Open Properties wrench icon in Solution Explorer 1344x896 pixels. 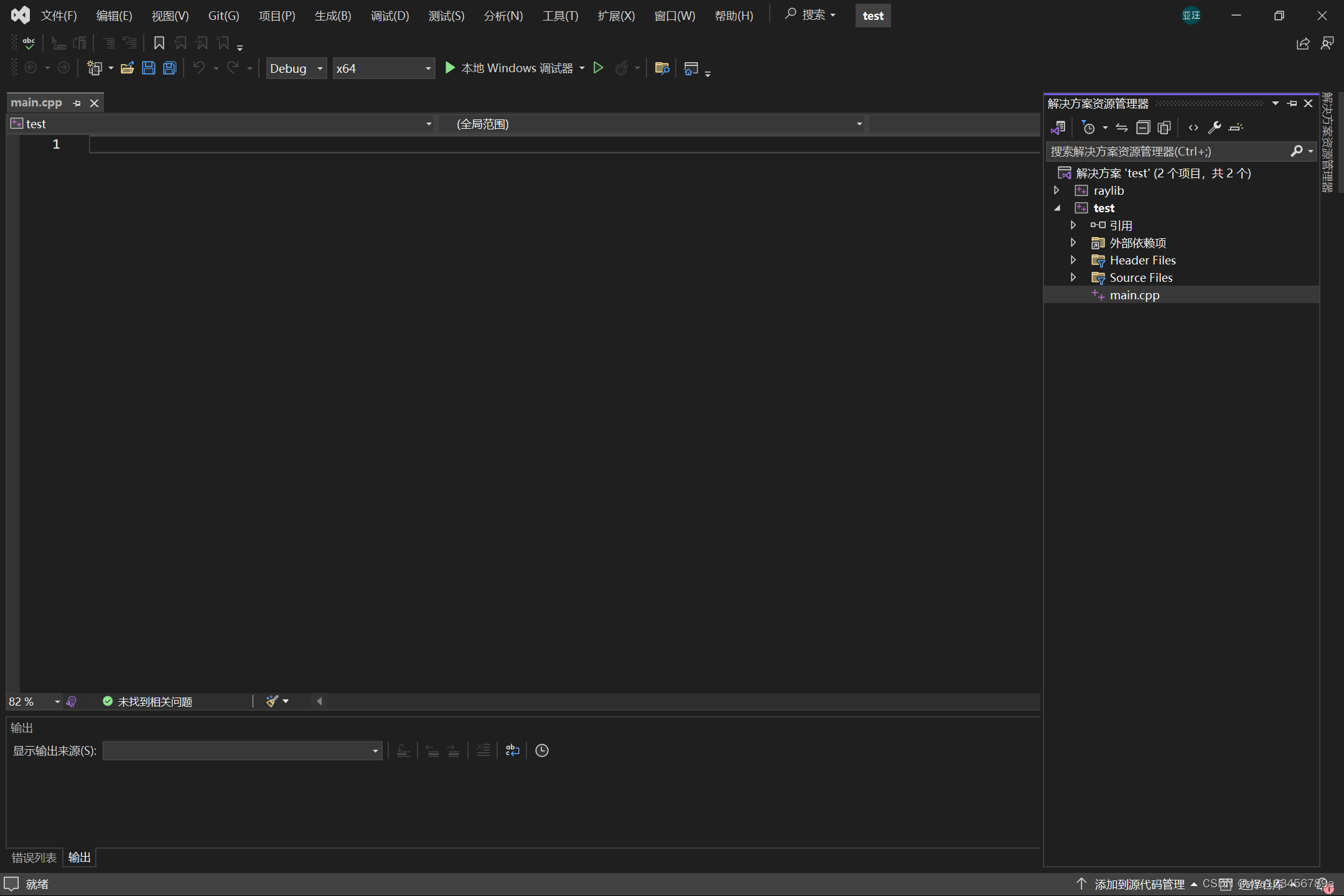[x=1214, y=128]
